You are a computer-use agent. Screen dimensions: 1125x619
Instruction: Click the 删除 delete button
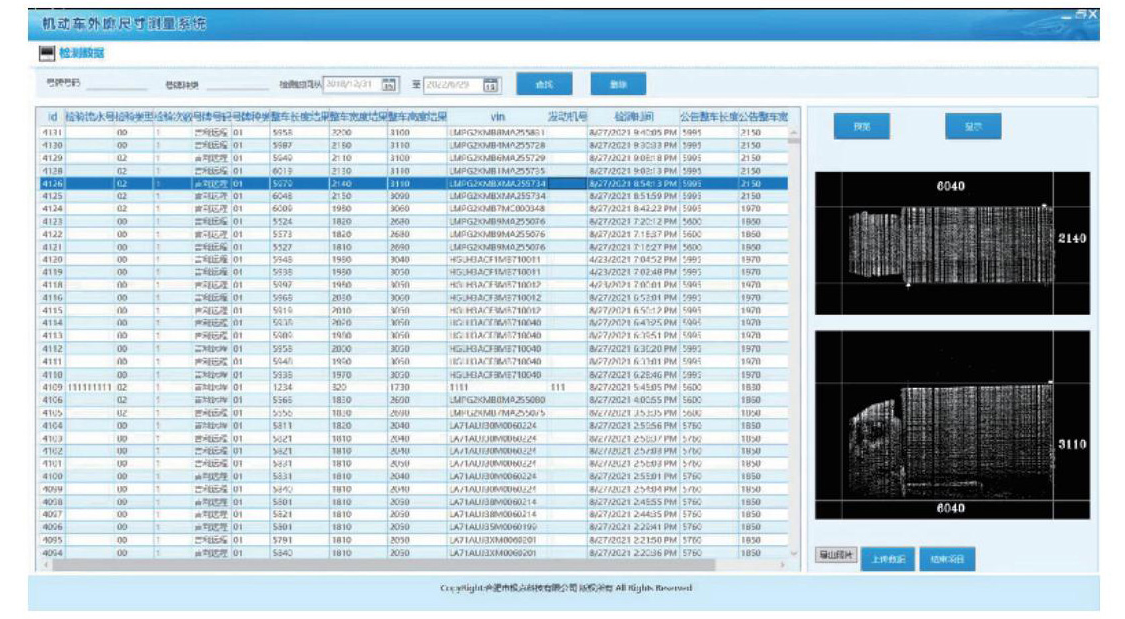coord(618,84)
